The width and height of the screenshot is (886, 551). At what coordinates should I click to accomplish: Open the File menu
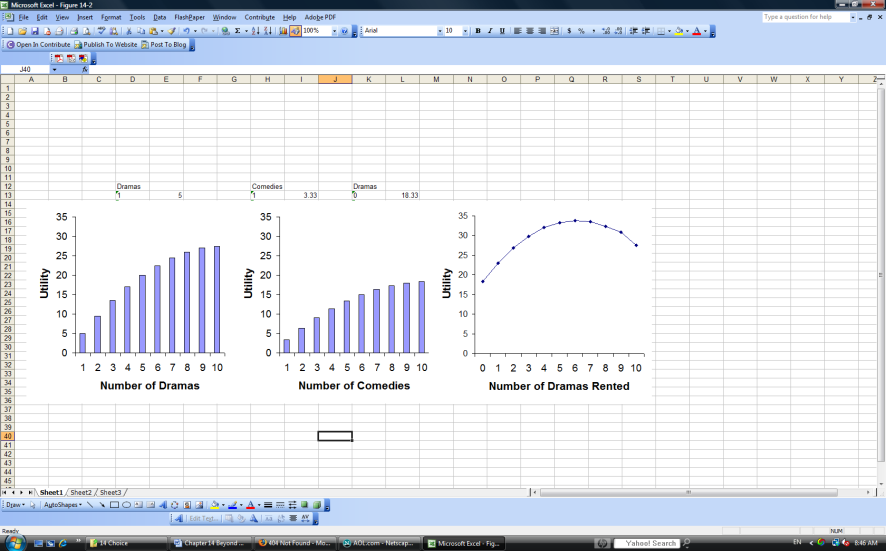23,18
